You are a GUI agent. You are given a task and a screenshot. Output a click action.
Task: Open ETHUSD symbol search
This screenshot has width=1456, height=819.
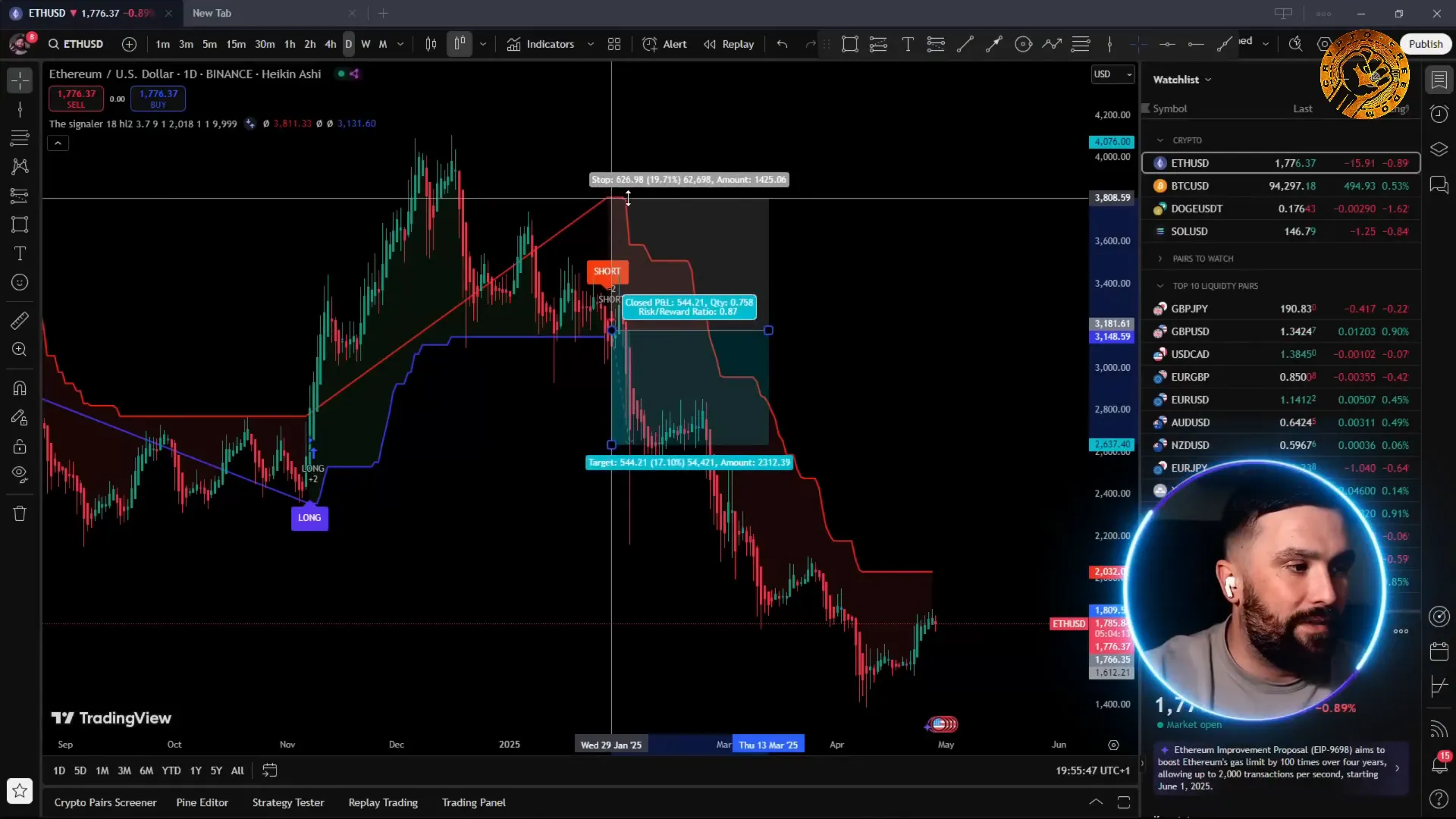76,44
